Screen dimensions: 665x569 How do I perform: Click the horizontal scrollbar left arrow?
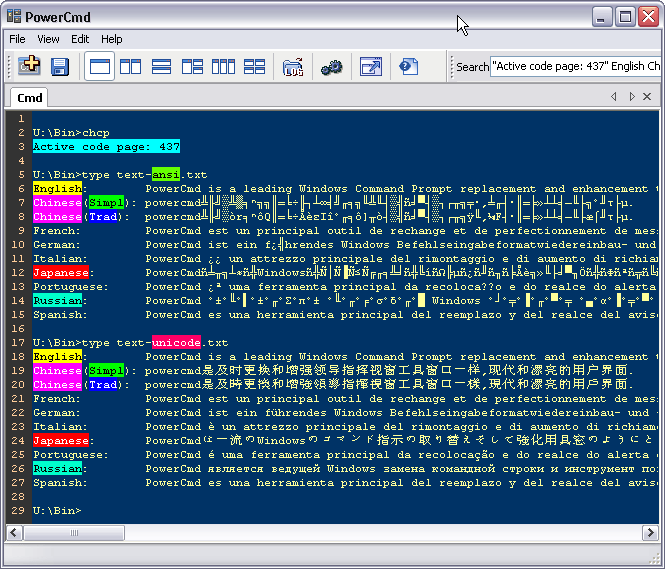click(14, 533)
